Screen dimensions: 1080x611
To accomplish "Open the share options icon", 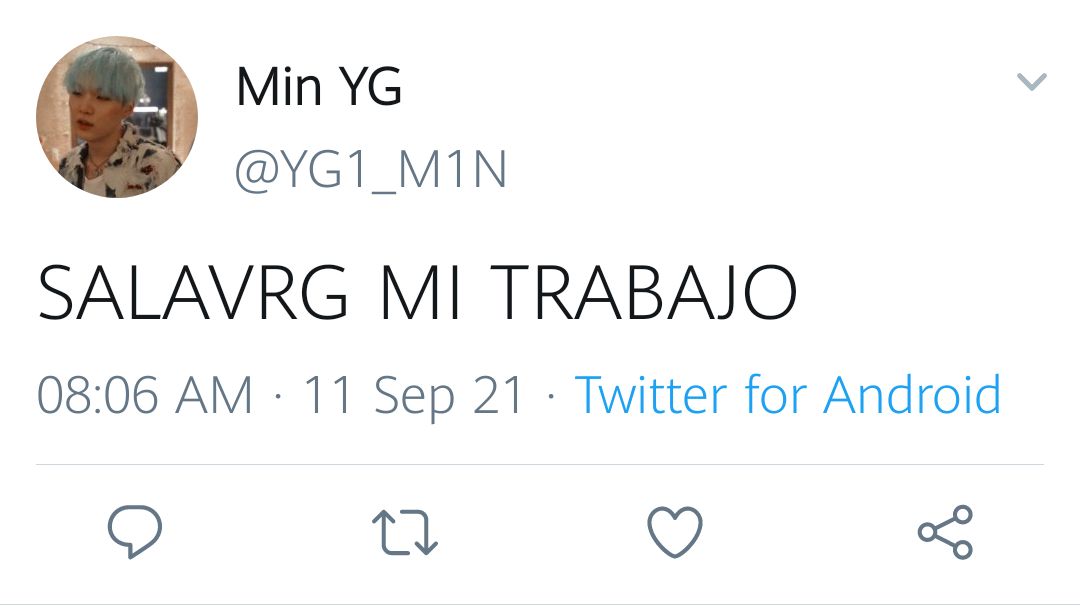I will coord(945,531).
